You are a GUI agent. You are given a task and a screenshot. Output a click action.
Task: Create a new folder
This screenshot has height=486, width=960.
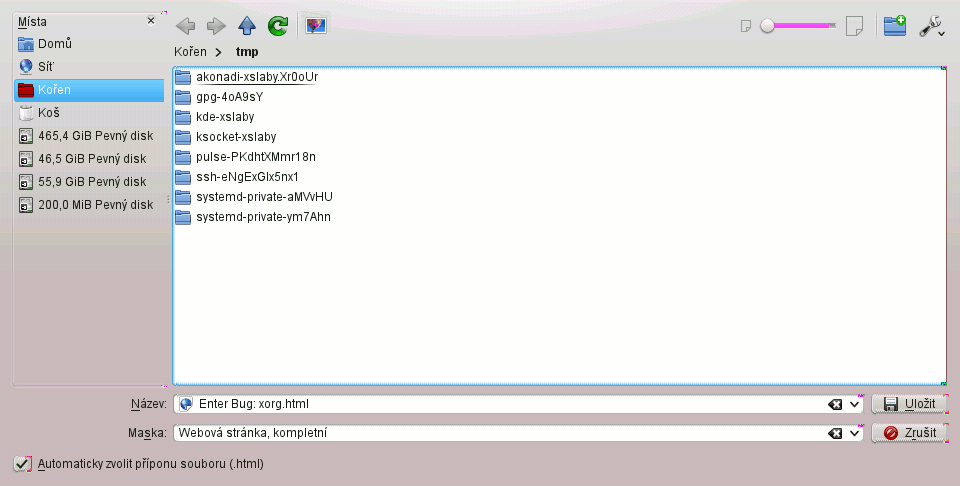[x=895, y=26]
